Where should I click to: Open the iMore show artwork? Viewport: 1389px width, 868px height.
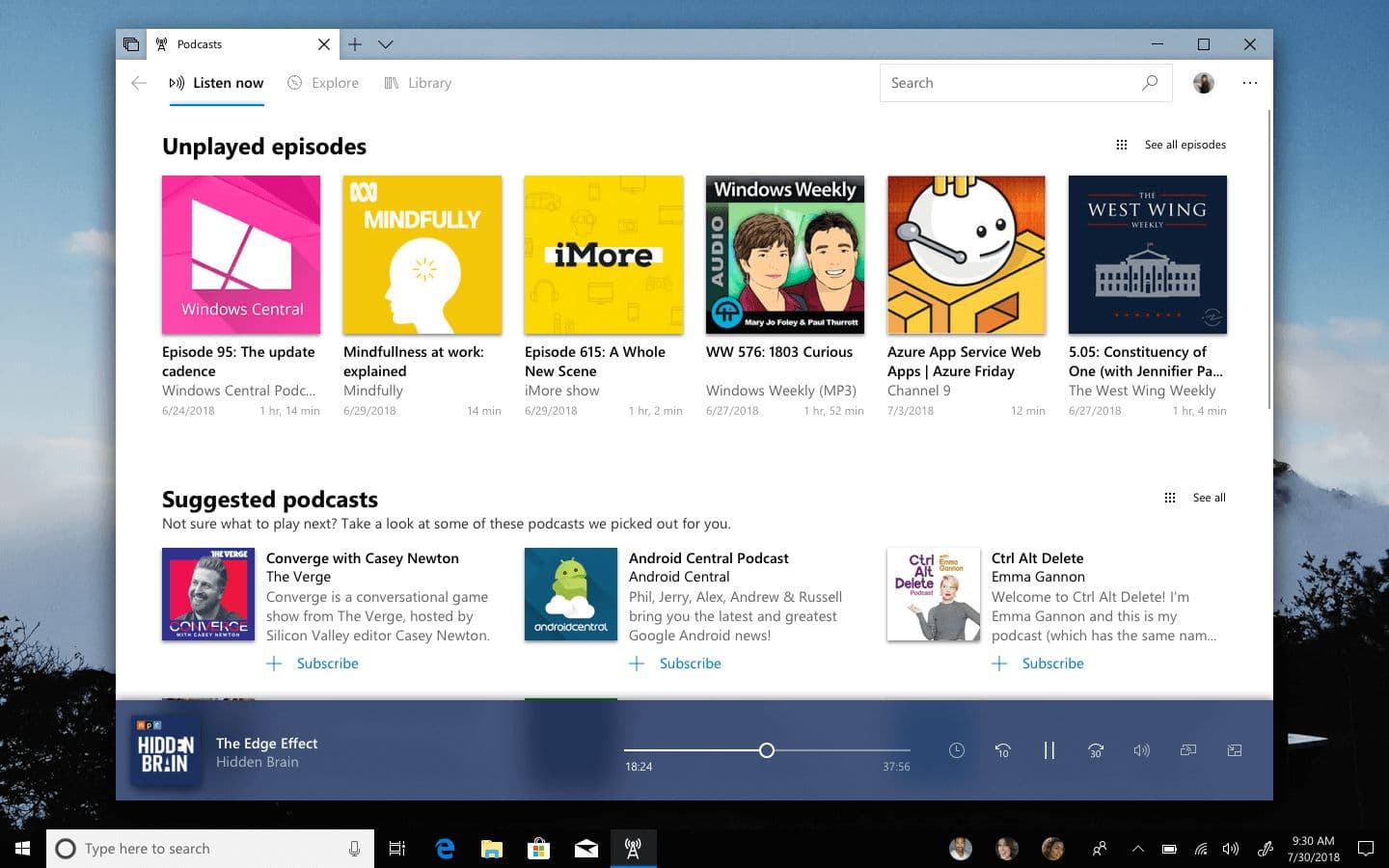[604, 255]
